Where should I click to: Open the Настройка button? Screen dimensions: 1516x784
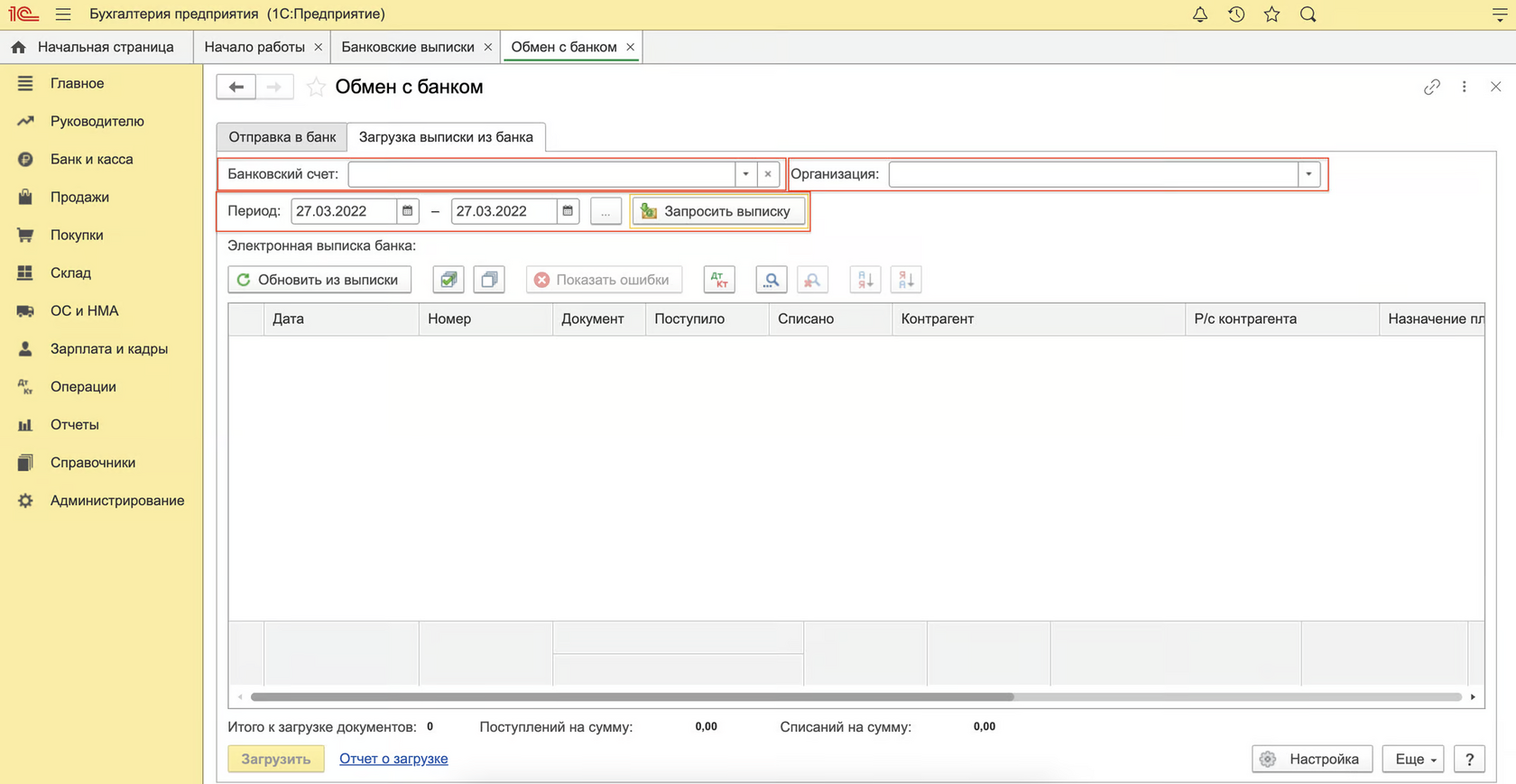(x=1312, y=759)
